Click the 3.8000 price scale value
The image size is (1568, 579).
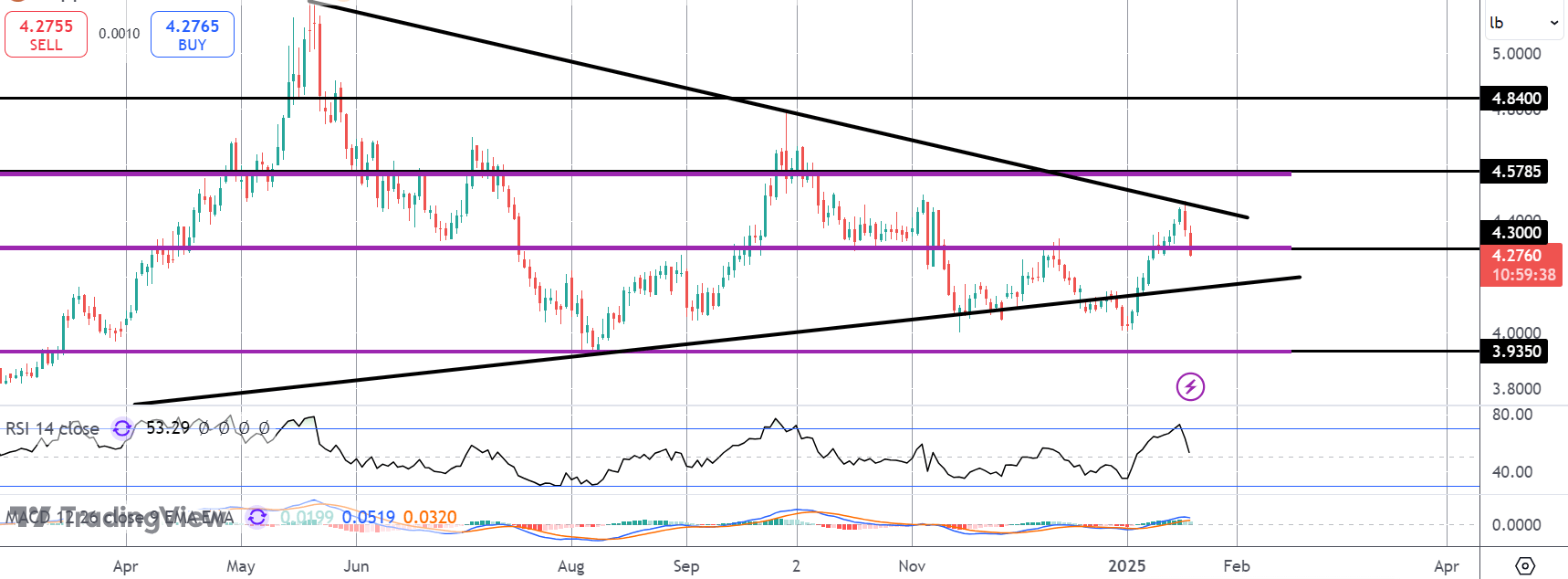point(1516,389)
